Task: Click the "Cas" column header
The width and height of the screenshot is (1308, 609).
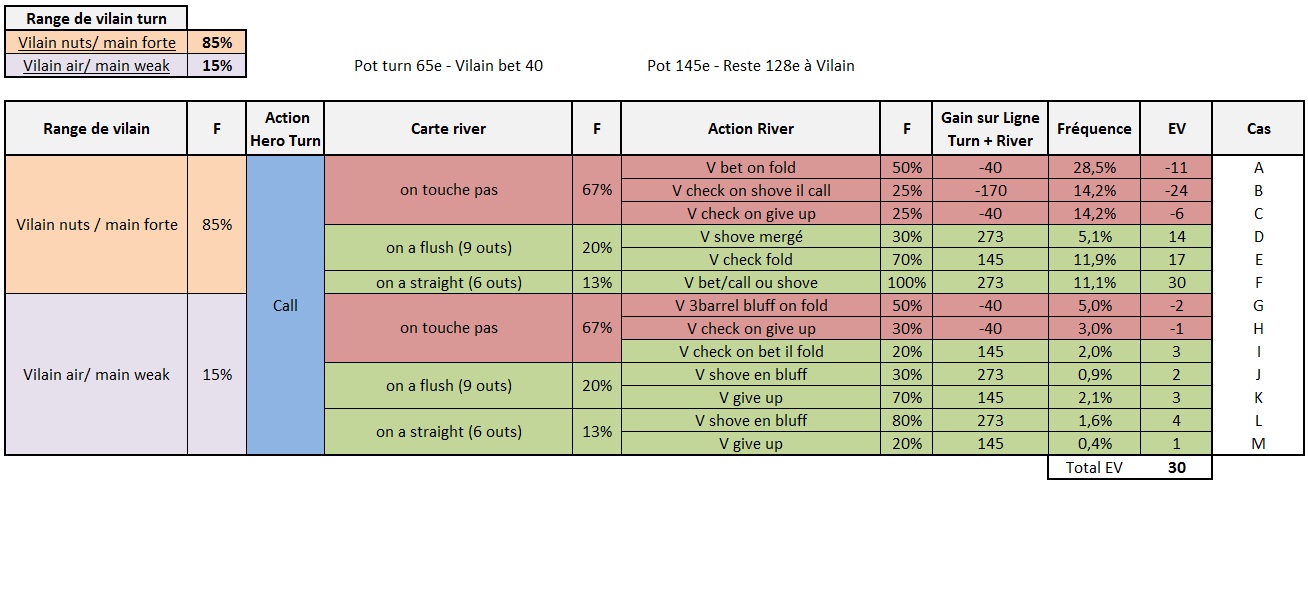Action: (x=1258, y=129)
